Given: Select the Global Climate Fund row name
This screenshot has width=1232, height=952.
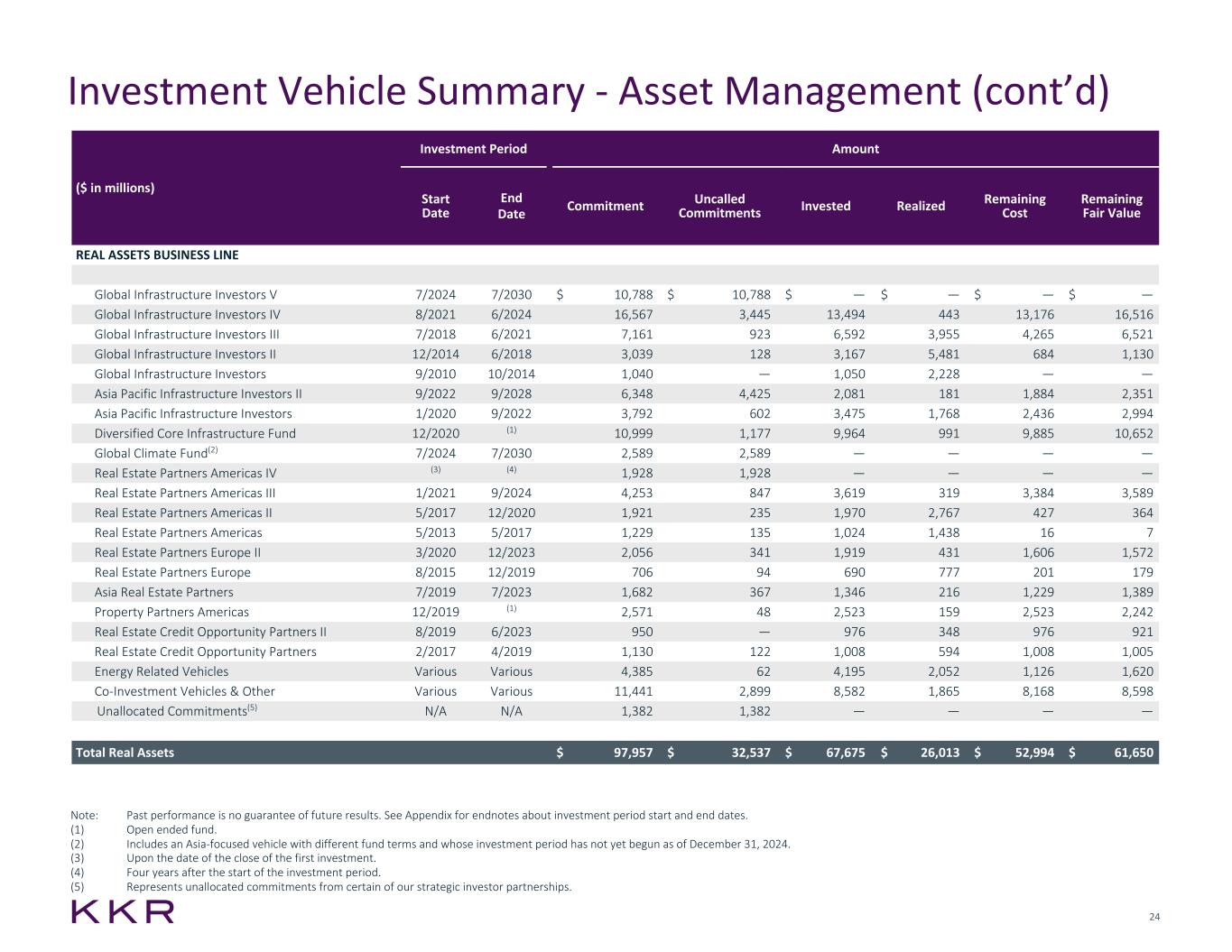Looking at the screenshot, I should point(156,453).
